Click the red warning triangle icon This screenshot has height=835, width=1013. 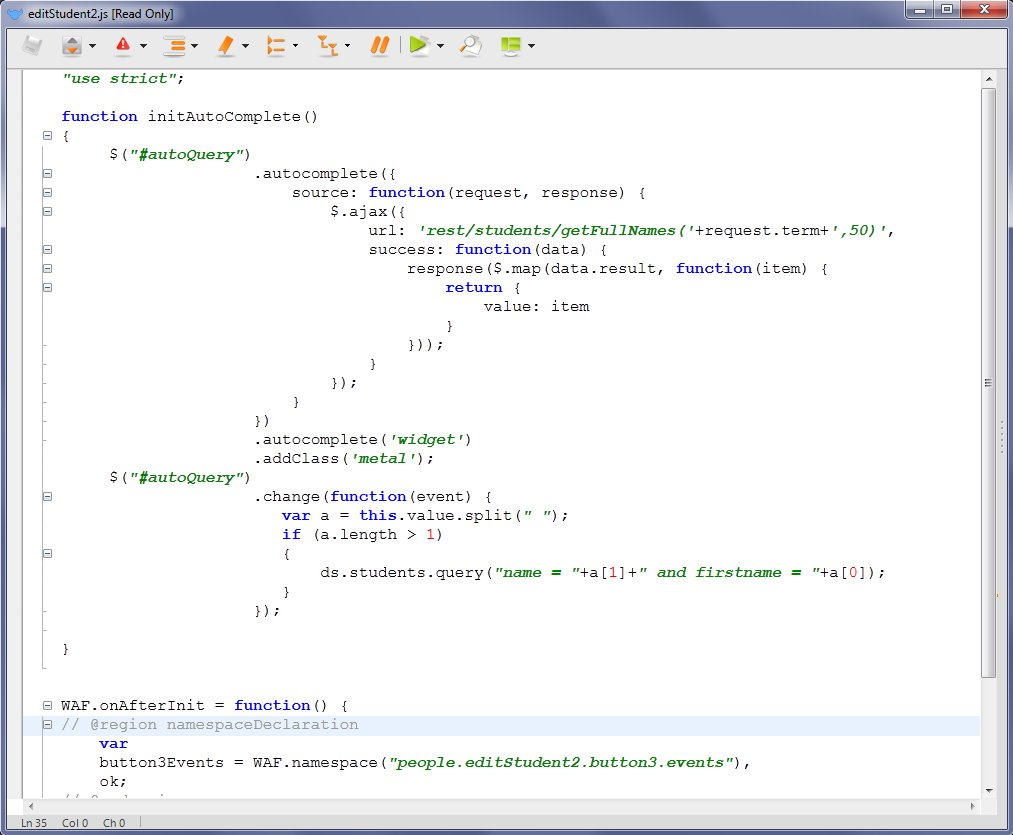pyautogui.click(x=122, y=45)
